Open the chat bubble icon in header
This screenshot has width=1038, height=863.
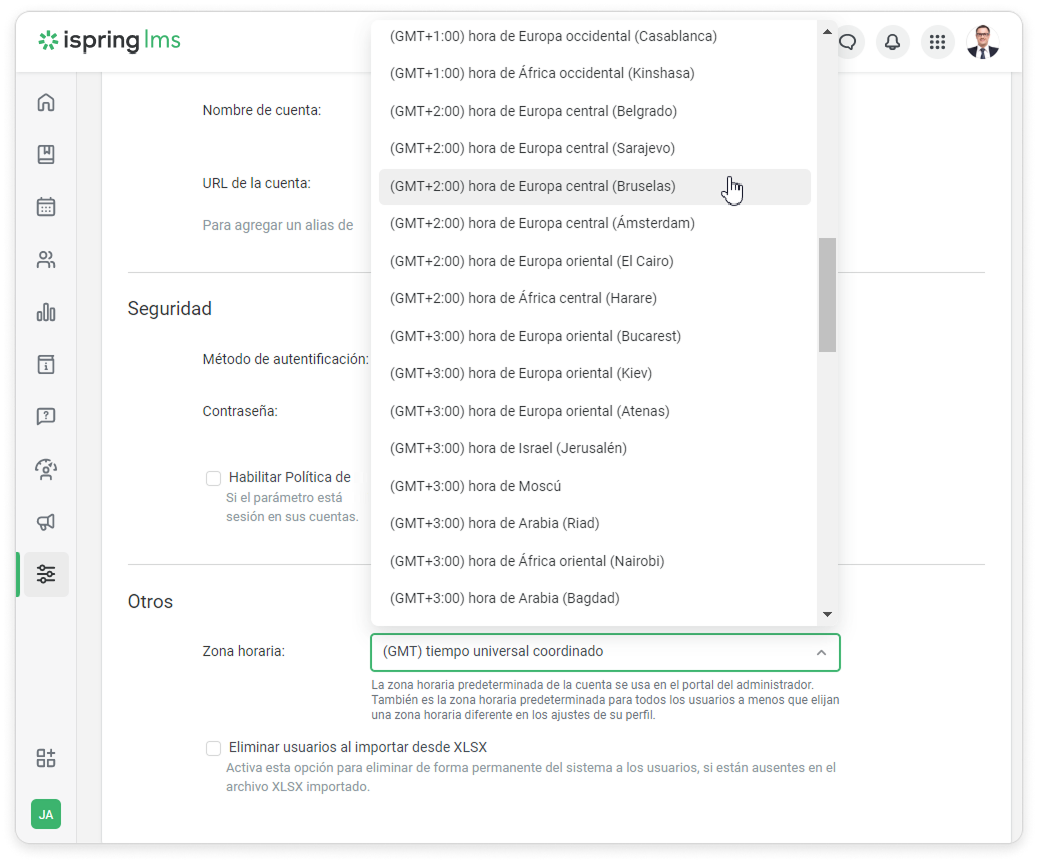pos(848,42)
